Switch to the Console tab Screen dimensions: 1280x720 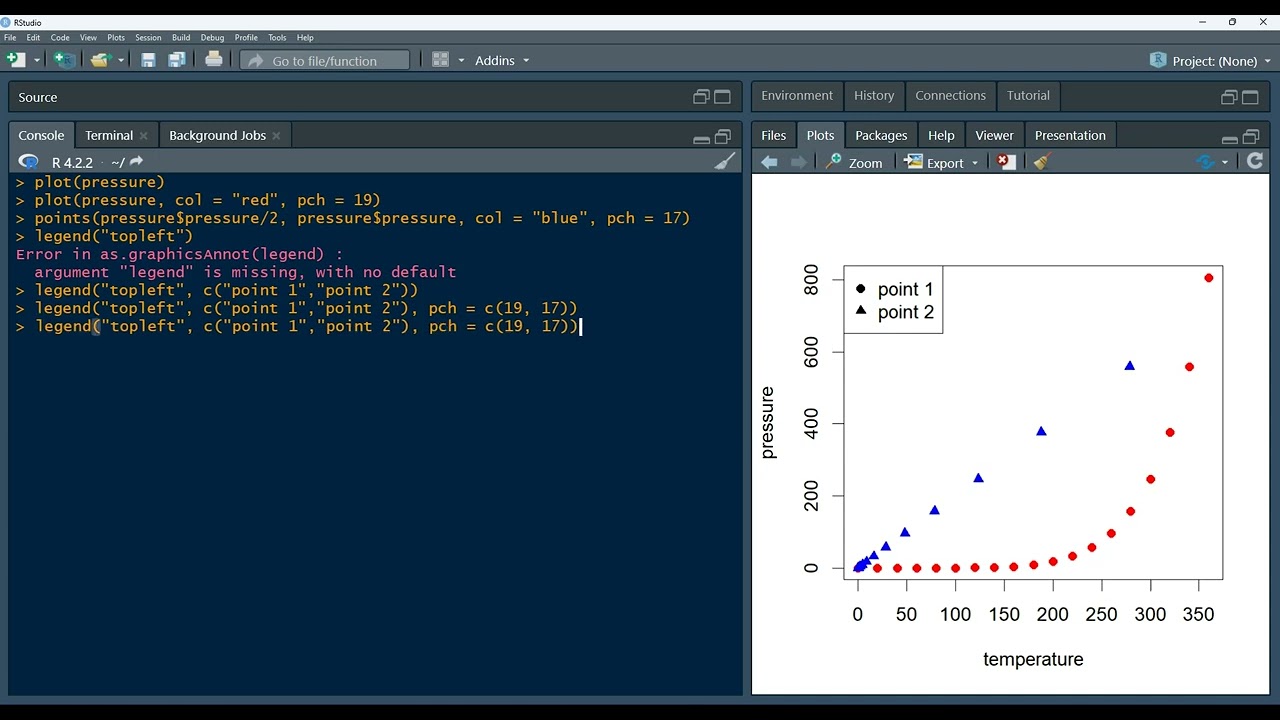[41, 135]
